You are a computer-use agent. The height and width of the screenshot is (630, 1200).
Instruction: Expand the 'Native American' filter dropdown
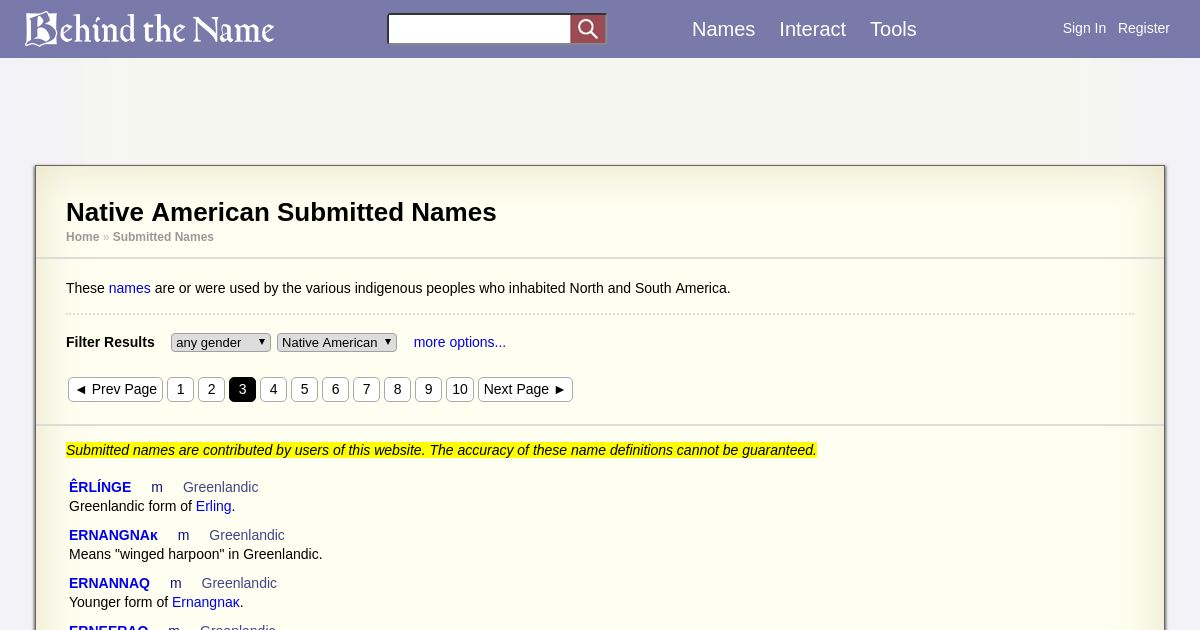pos(337,342)
